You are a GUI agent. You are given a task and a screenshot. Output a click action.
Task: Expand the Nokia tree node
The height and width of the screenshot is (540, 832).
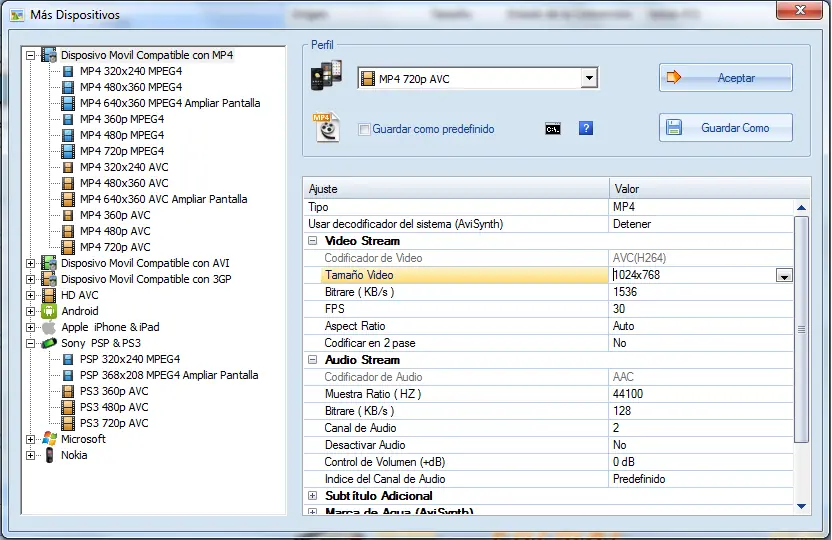(30, 455)
